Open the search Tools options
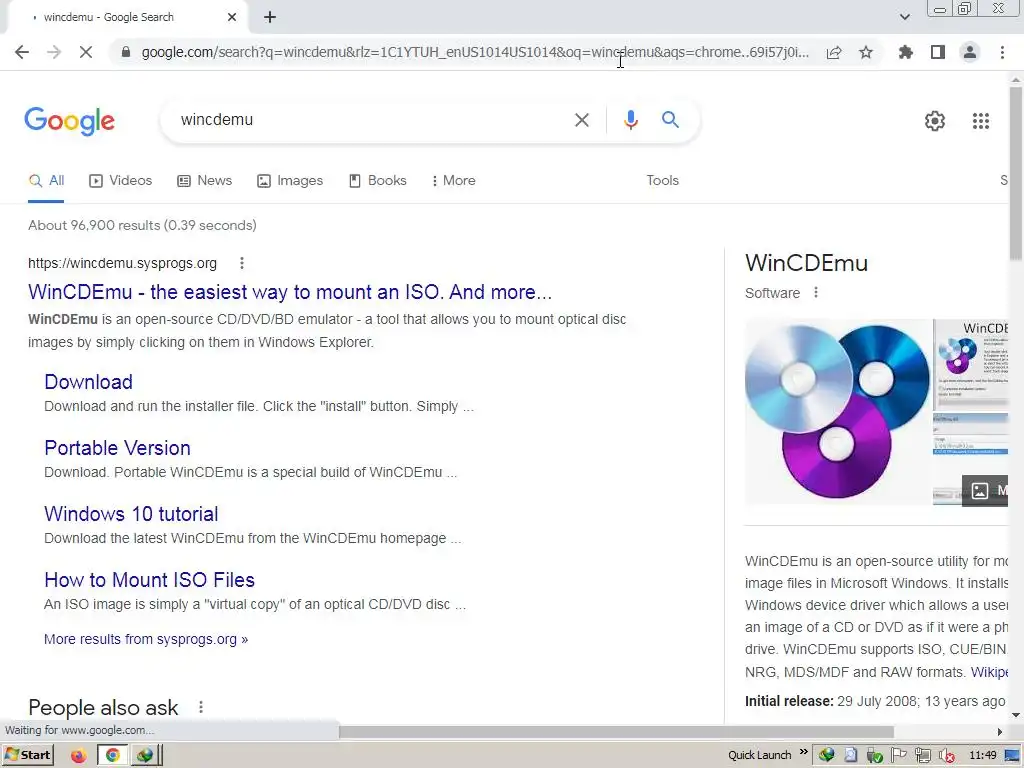 coord(662,181)
